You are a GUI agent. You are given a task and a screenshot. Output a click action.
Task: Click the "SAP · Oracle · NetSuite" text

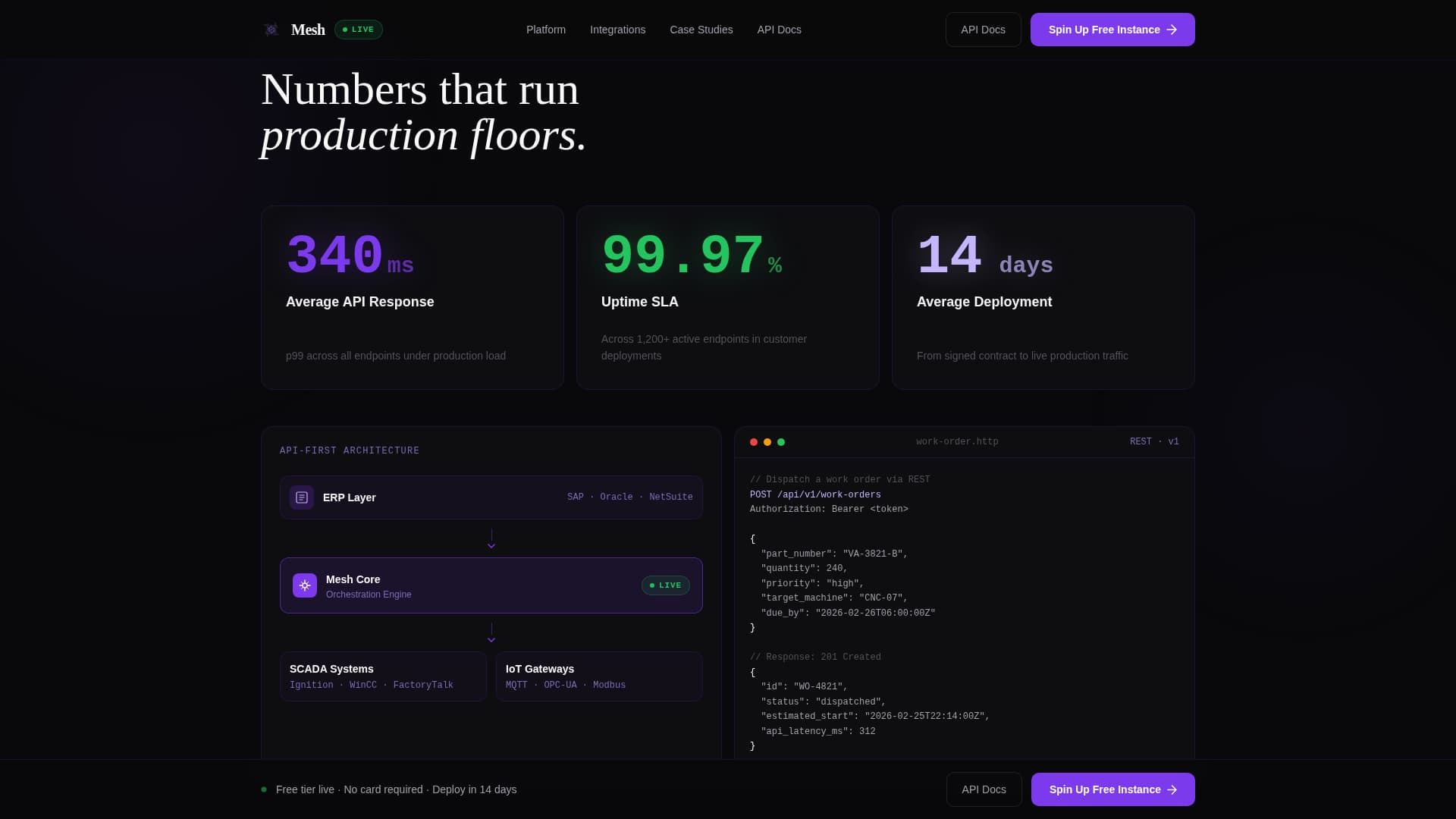tap(630, 497)
